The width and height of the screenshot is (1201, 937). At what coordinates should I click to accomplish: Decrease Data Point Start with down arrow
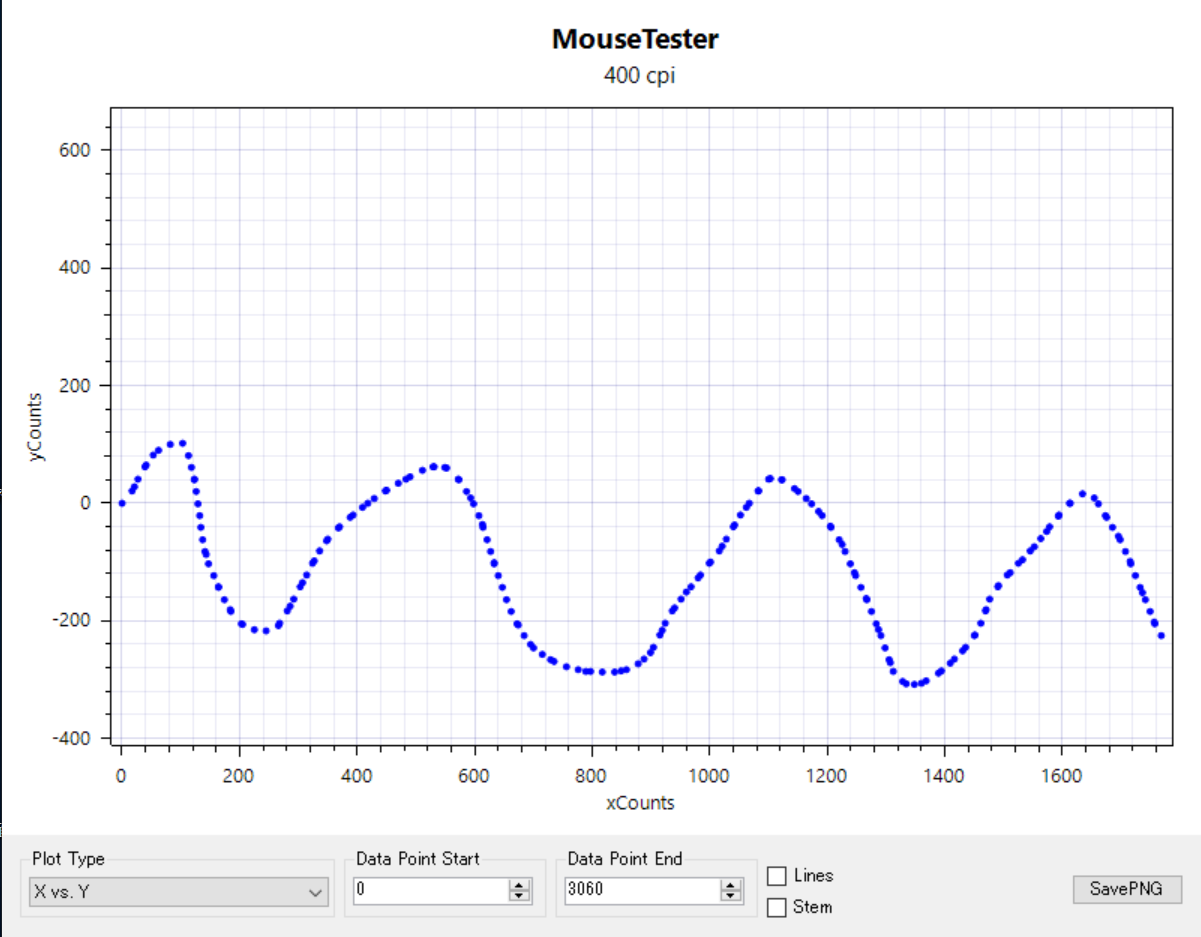tap(520, 896)
